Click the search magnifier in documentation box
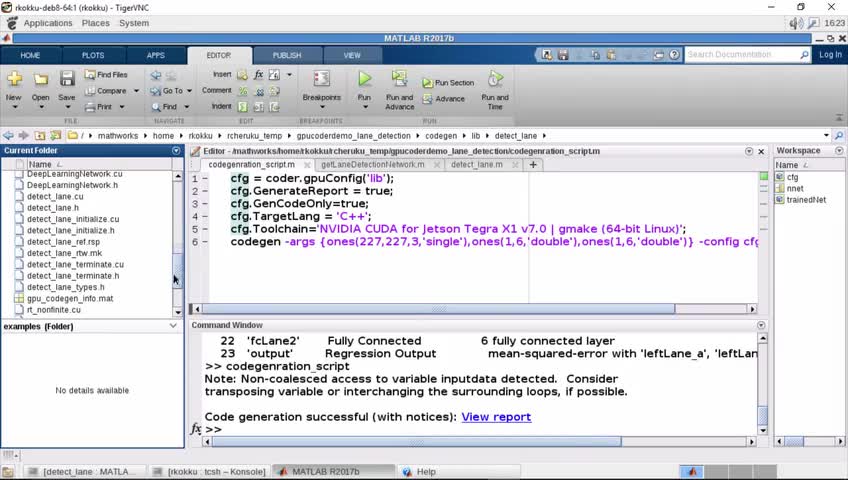The image size is (848, 480). point(804,55)
